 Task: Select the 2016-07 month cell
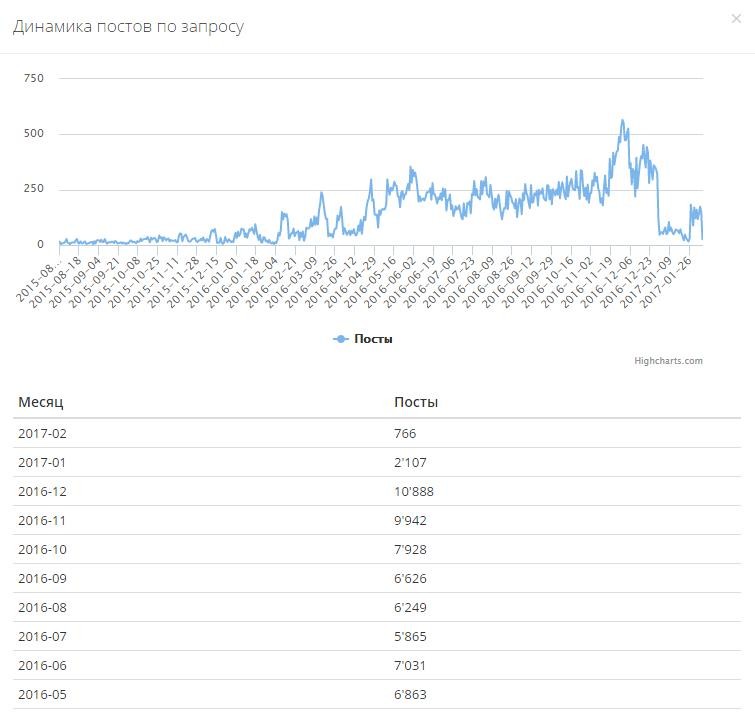tap(42, 637)
